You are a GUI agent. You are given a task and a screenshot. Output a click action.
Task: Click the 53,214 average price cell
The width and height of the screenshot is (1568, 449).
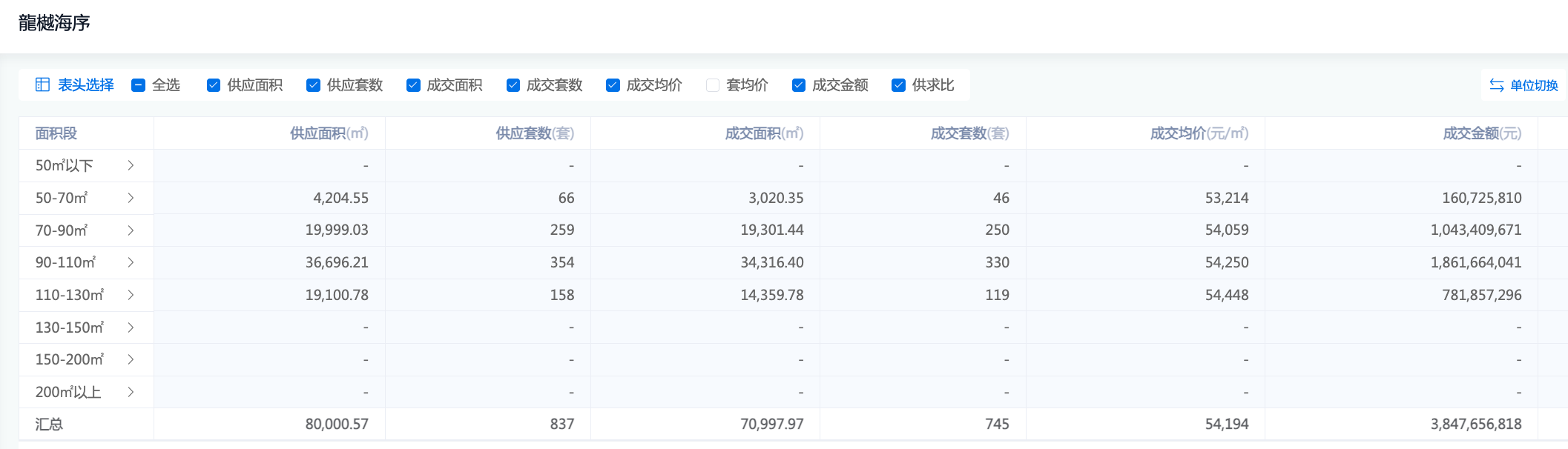coord(1227,198)
